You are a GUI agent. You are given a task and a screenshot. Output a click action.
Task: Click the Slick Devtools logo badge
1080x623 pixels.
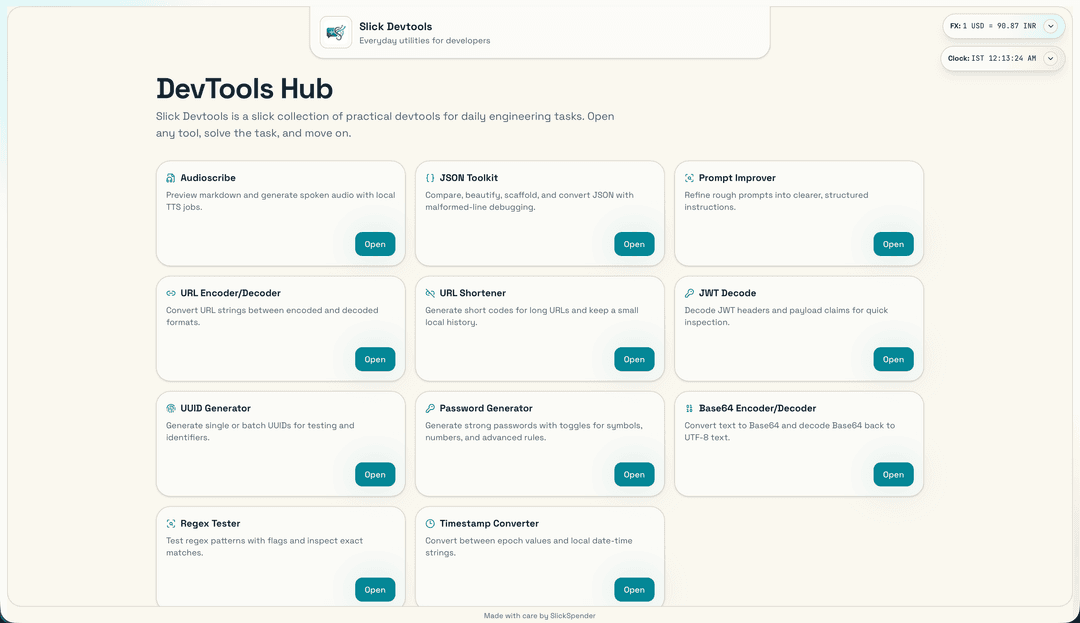pos(335,32)
